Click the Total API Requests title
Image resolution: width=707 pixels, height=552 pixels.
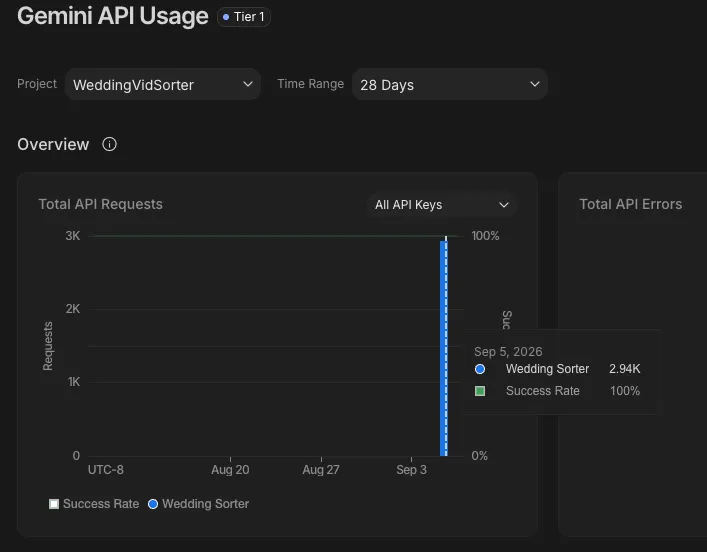tap(101, 204)
